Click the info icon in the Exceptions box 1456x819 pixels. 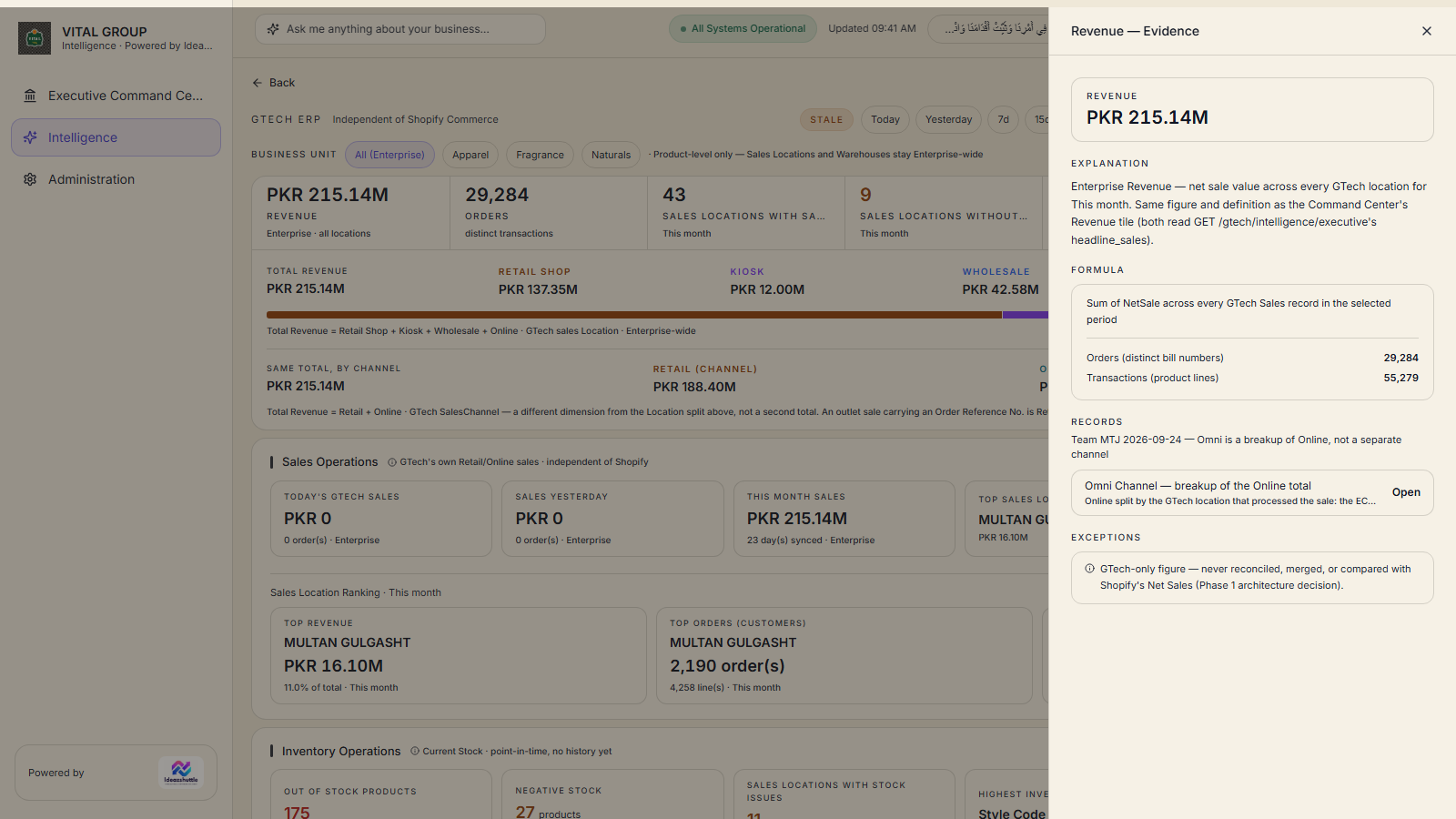[x=1089, y=569]
